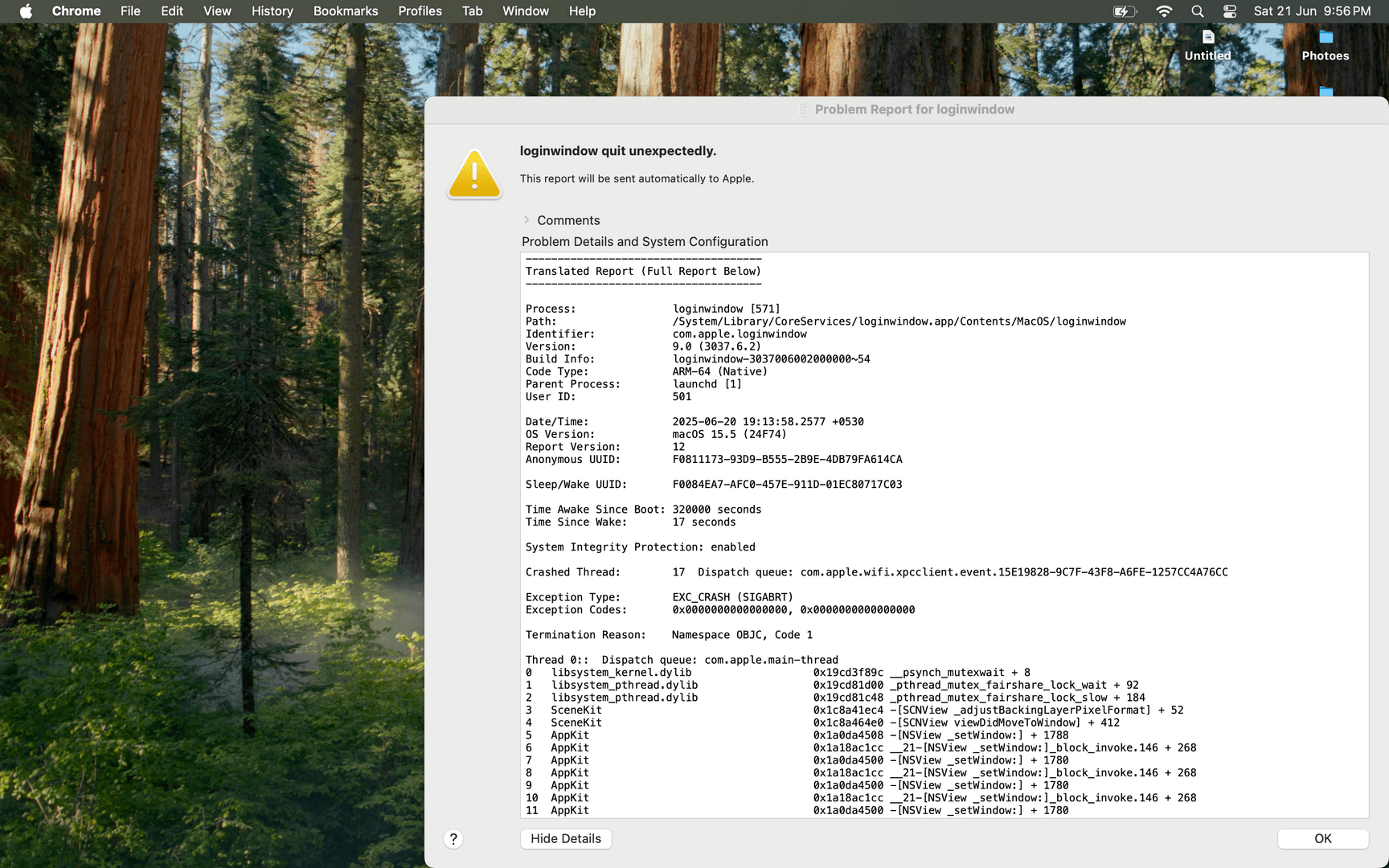Select the Photoes folder on desktop
This screenshot has height=868, width=1389.
coord(1325,46)
